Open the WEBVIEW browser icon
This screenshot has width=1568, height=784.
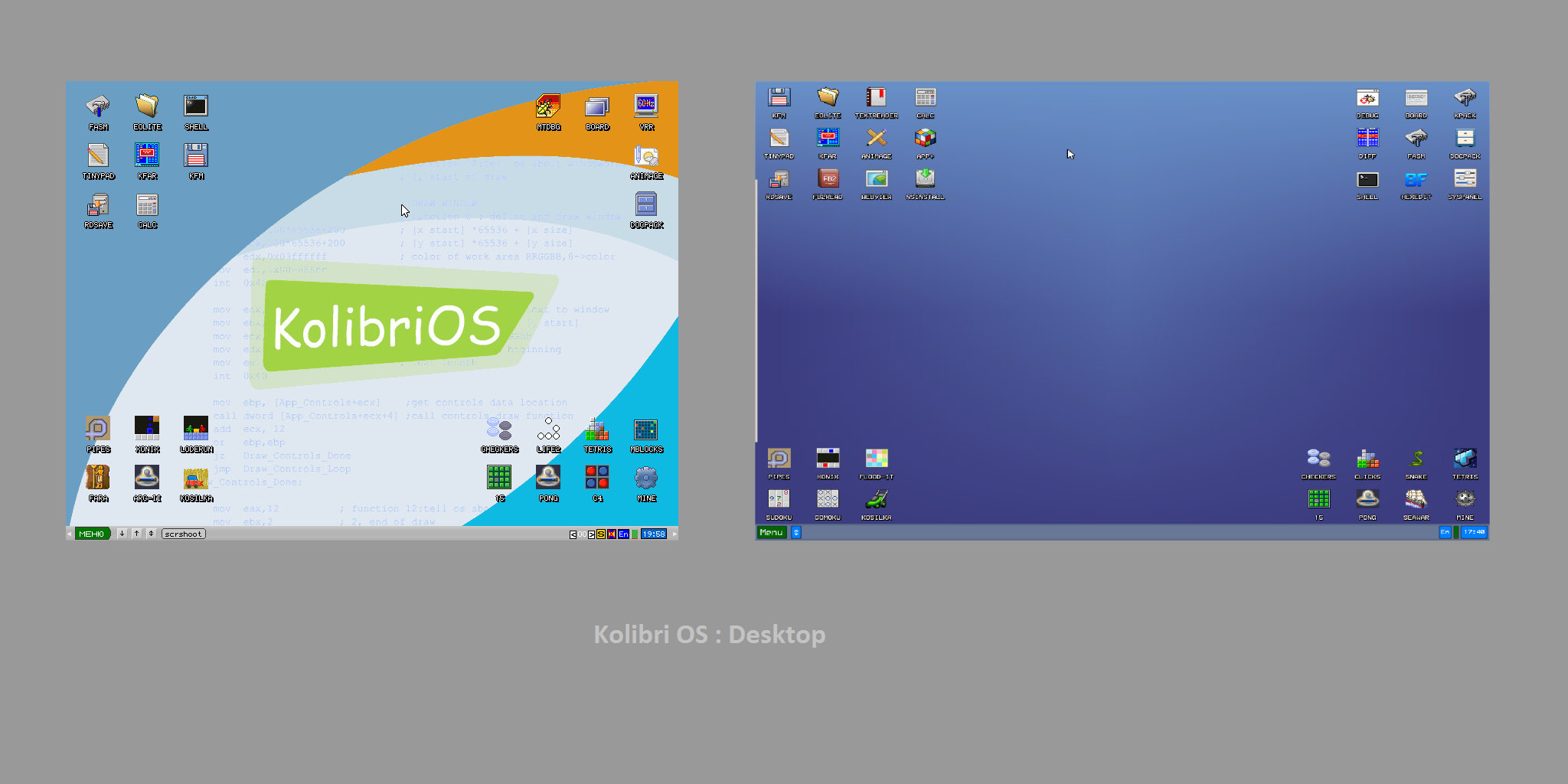tap(876, 180)
